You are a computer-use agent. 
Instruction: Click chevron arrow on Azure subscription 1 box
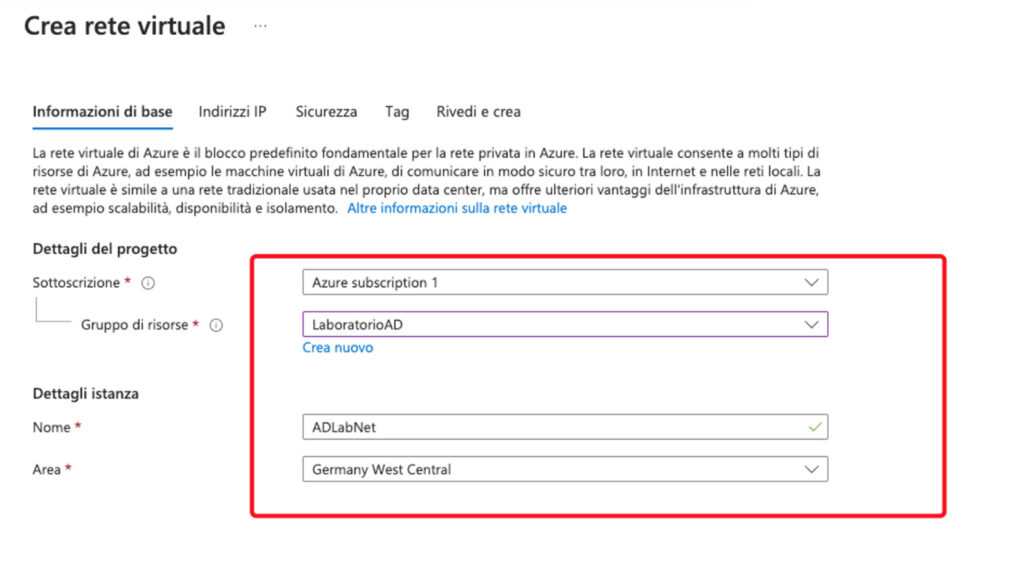[811, 283]
